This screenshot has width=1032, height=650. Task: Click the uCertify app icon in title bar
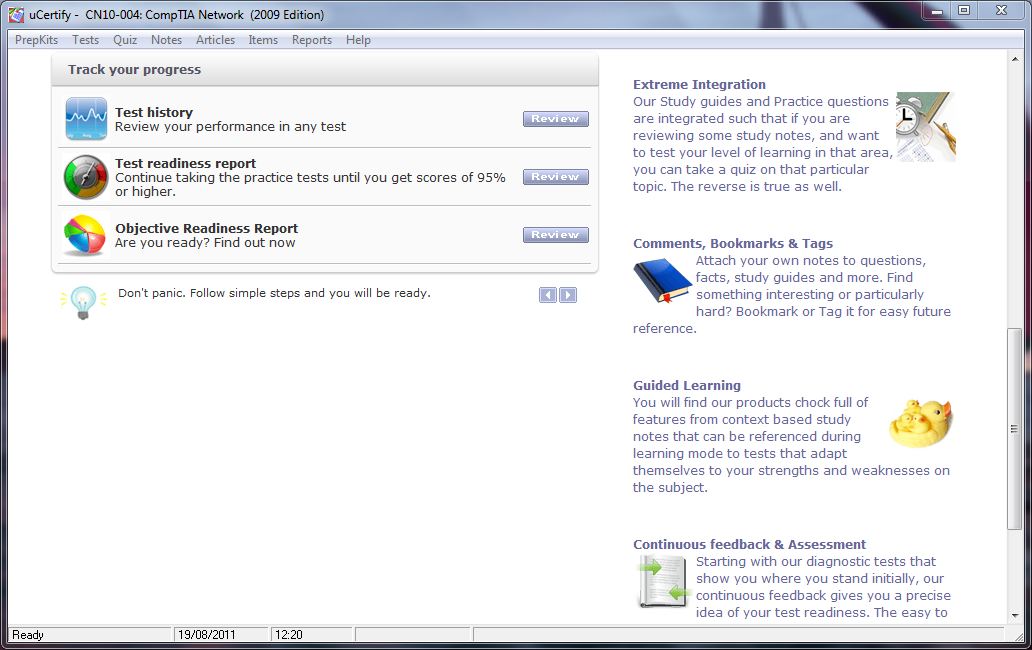[16, 14]
